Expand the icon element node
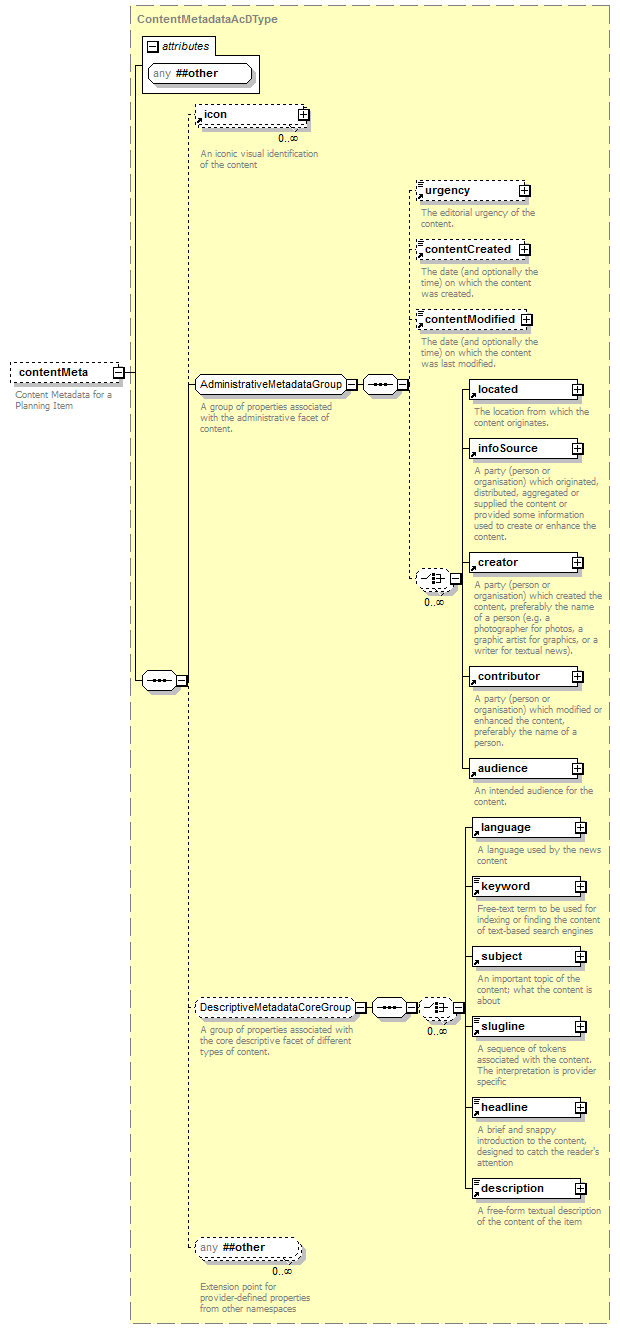 pyautogui.click(x=303, y=115)
